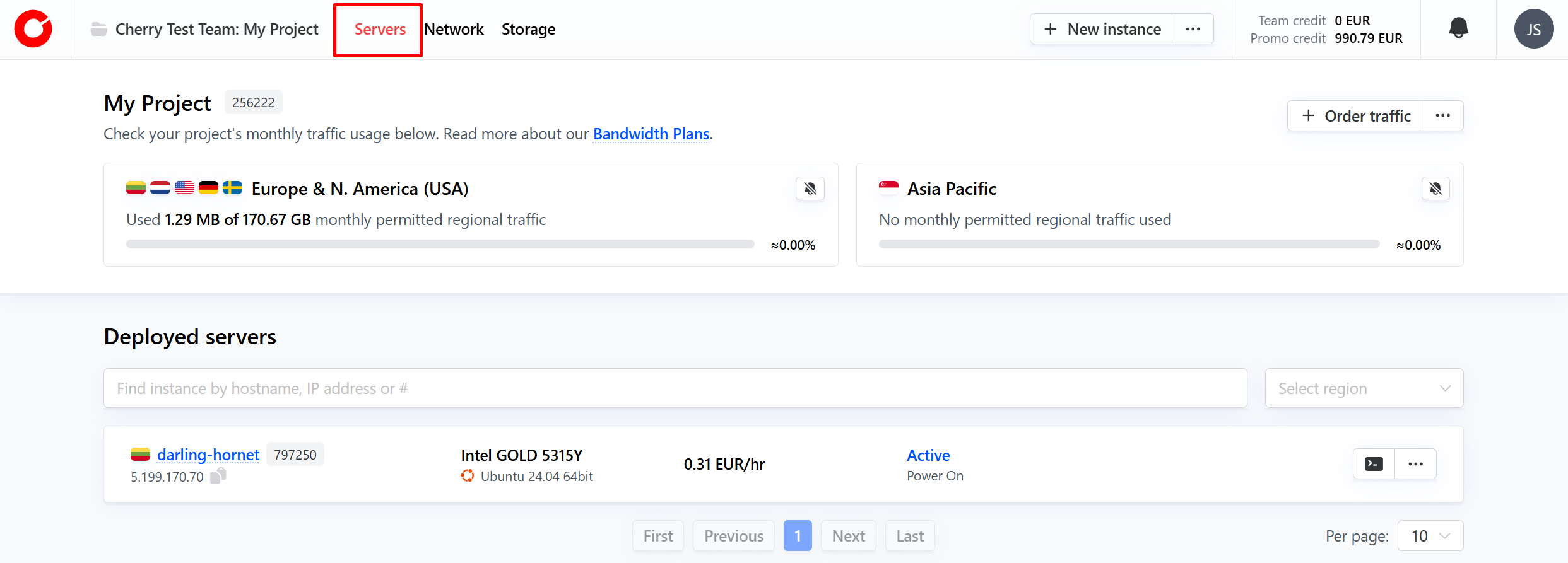The height and width of the screenshot is (563, 1568).
Task: Focus the Find instance search field
Action: tap(675, 388)
